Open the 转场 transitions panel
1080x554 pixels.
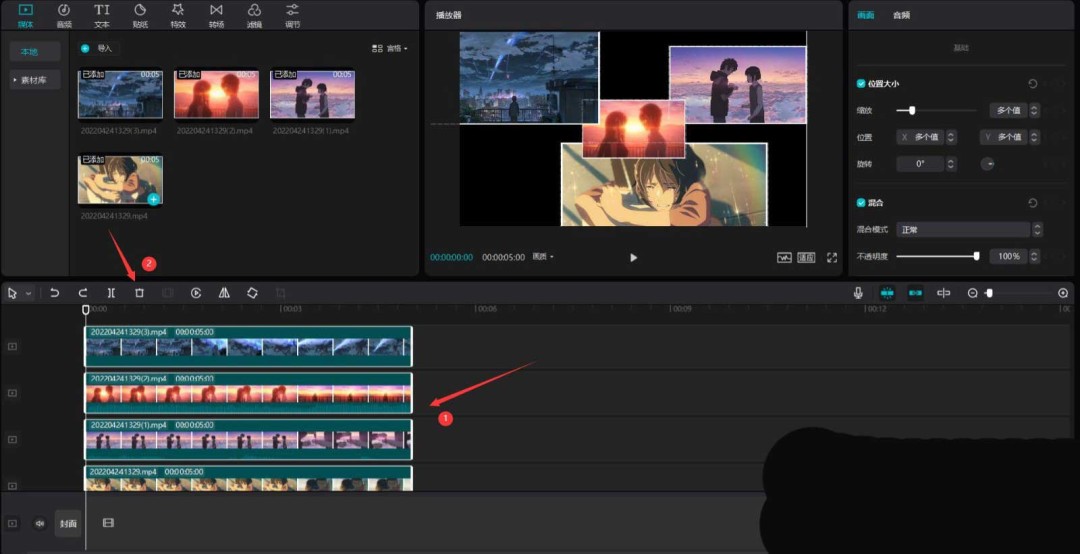(216, 14)
